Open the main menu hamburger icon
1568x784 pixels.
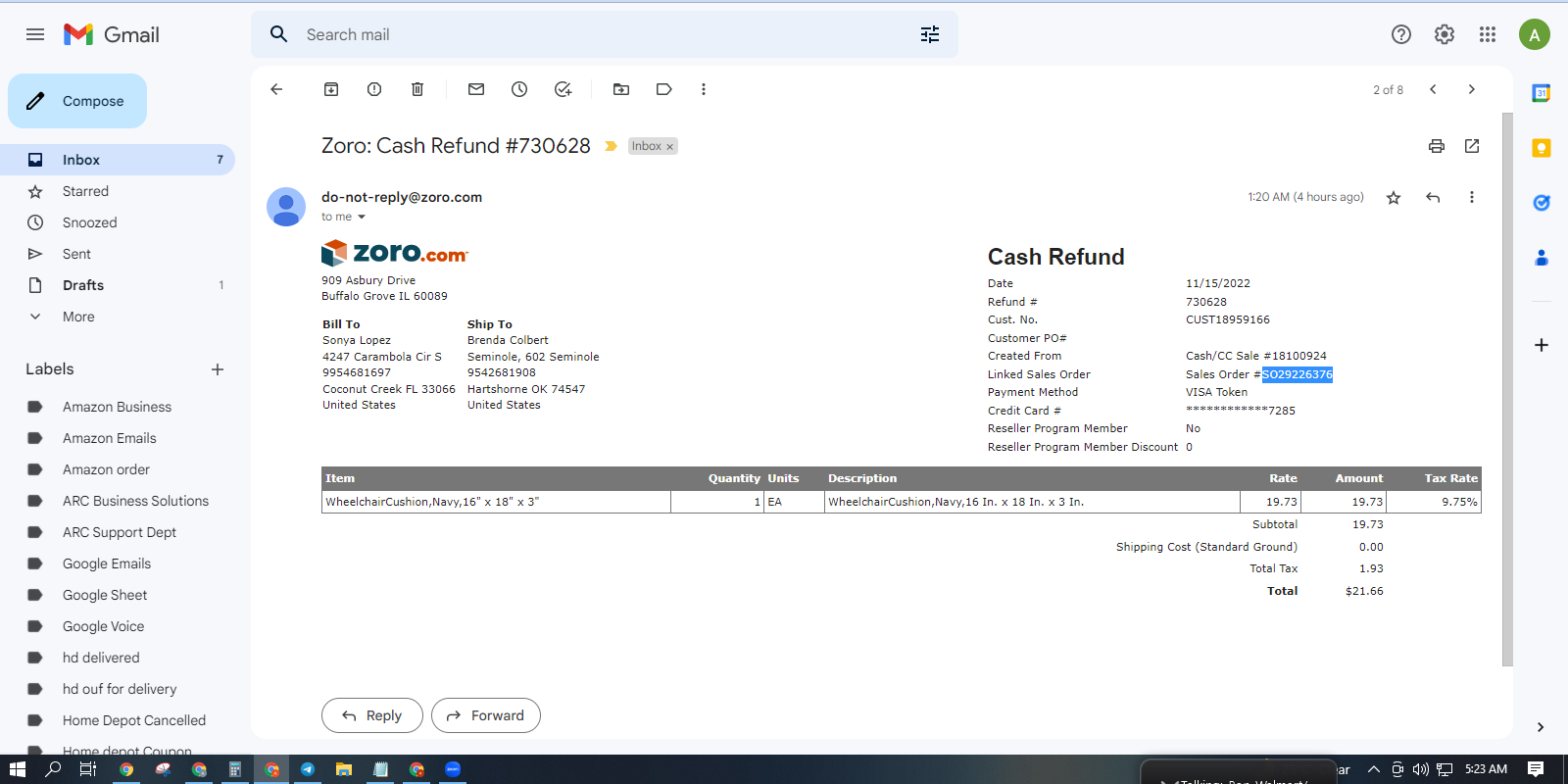tap(35, 34)
